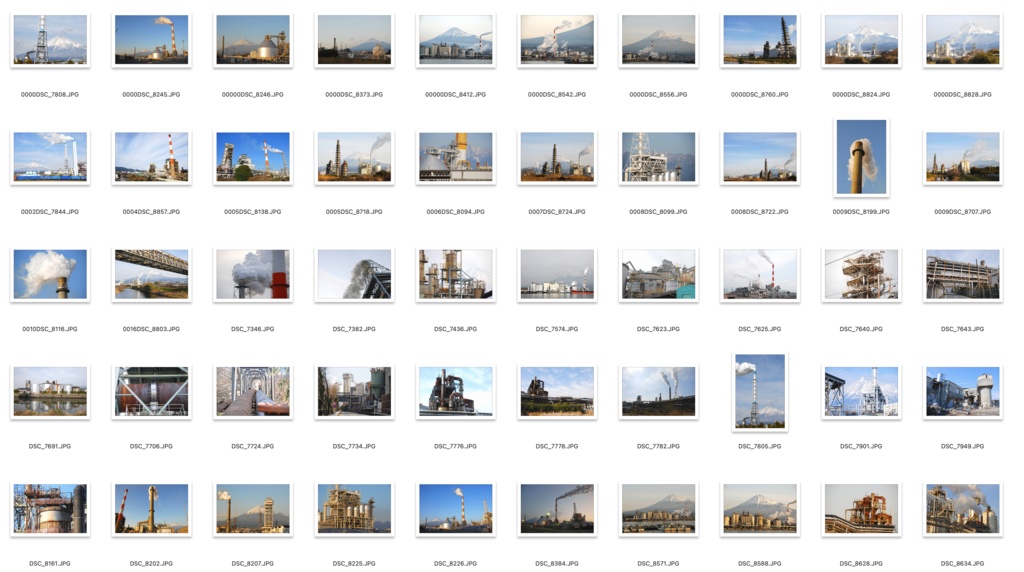Select the portrait thumbnail DSC_7805.JPG
1024x572 pixels.
tap(760, 392)
